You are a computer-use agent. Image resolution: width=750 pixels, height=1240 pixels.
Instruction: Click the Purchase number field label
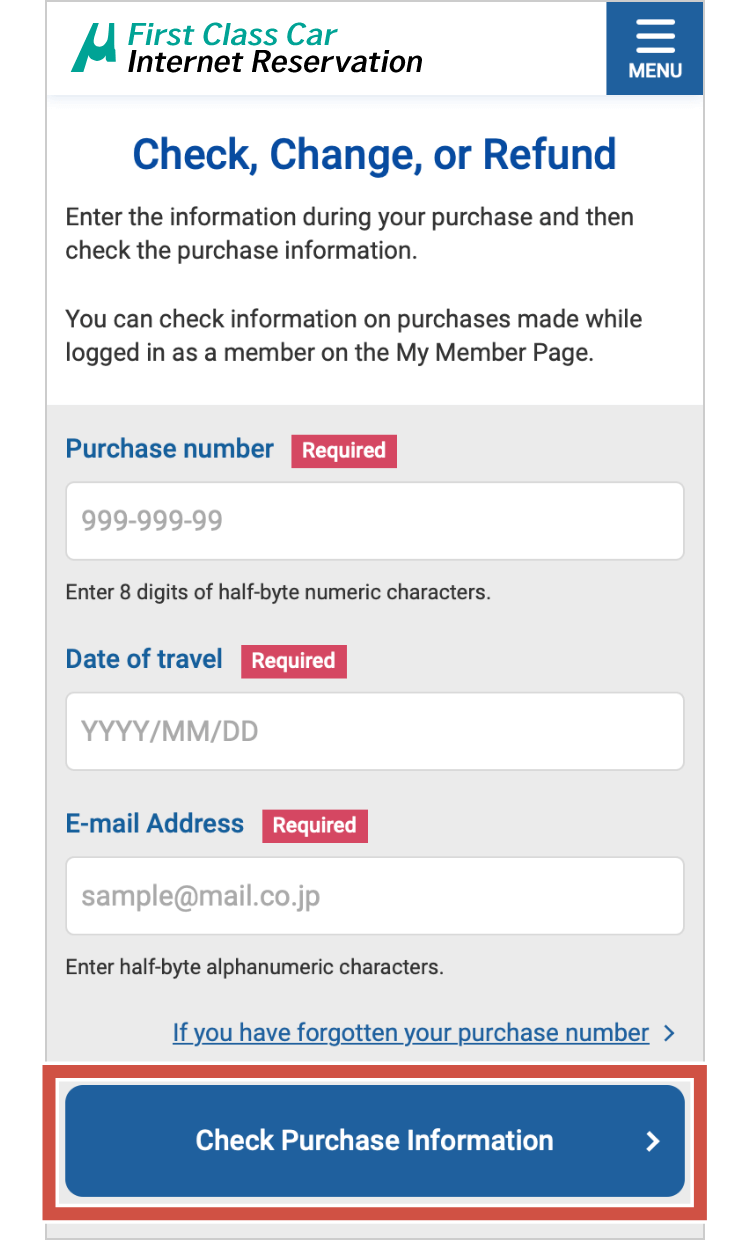169,449
